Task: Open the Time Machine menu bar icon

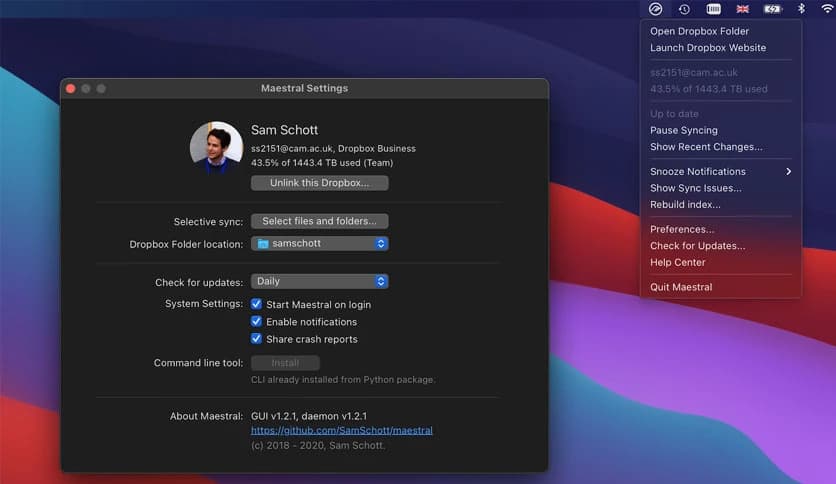Action: pyautogui.click(x=684, y=9)
